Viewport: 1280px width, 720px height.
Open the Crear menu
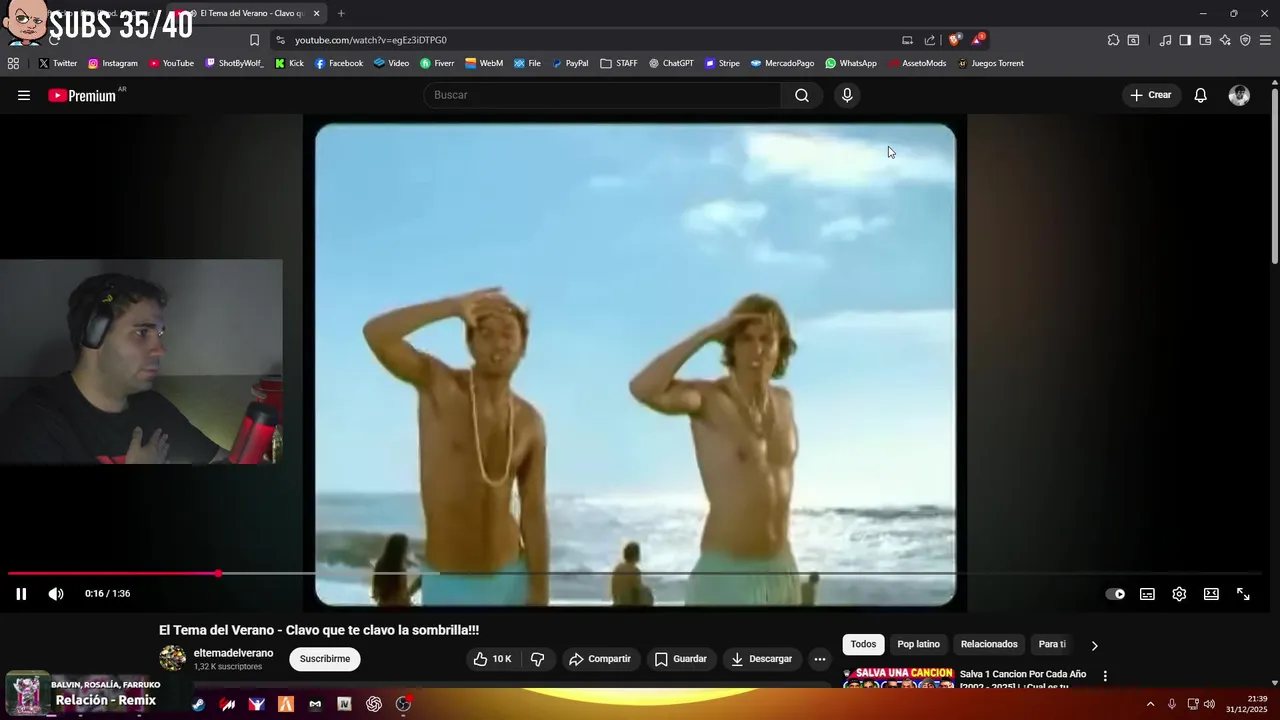(x=1150, y=95)
